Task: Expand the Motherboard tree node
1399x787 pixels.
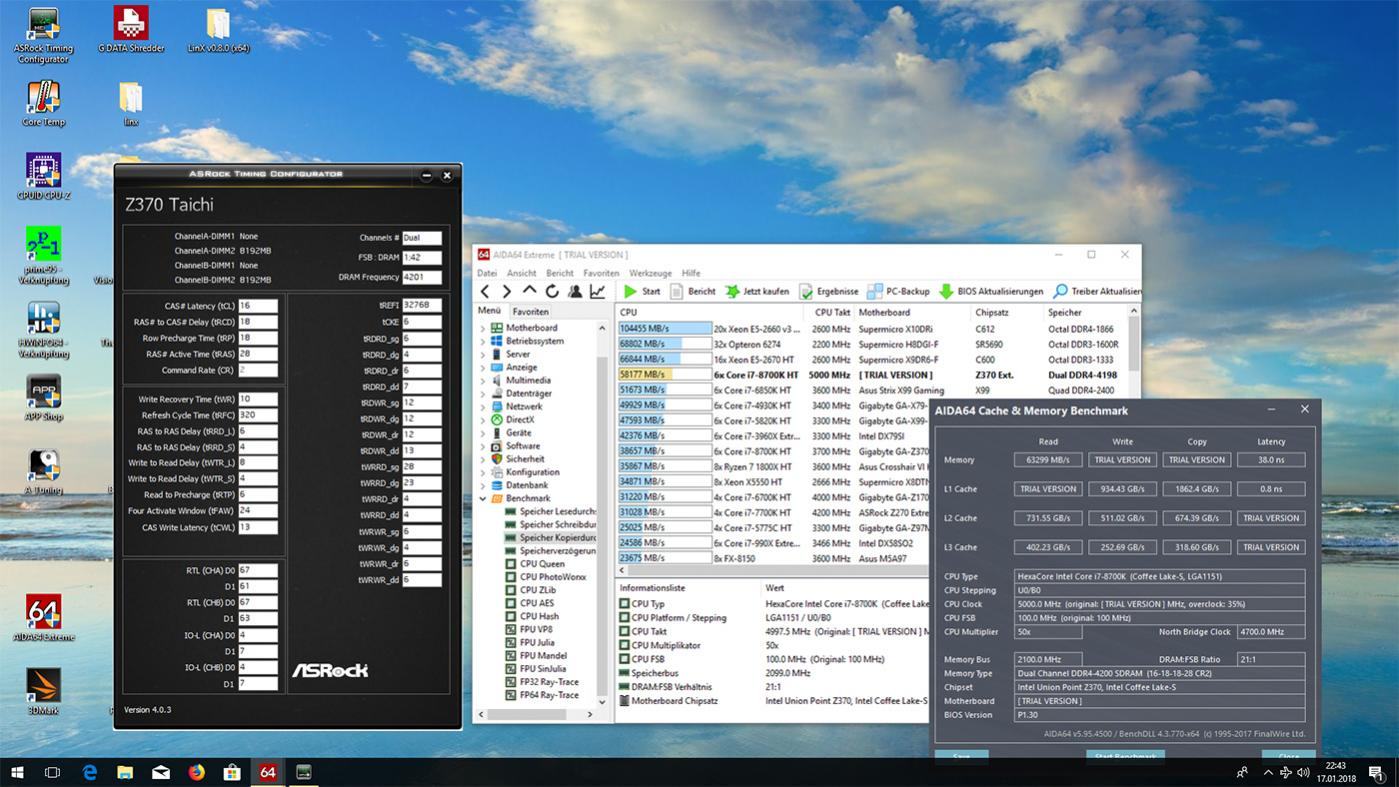Action: click(483, 328)
